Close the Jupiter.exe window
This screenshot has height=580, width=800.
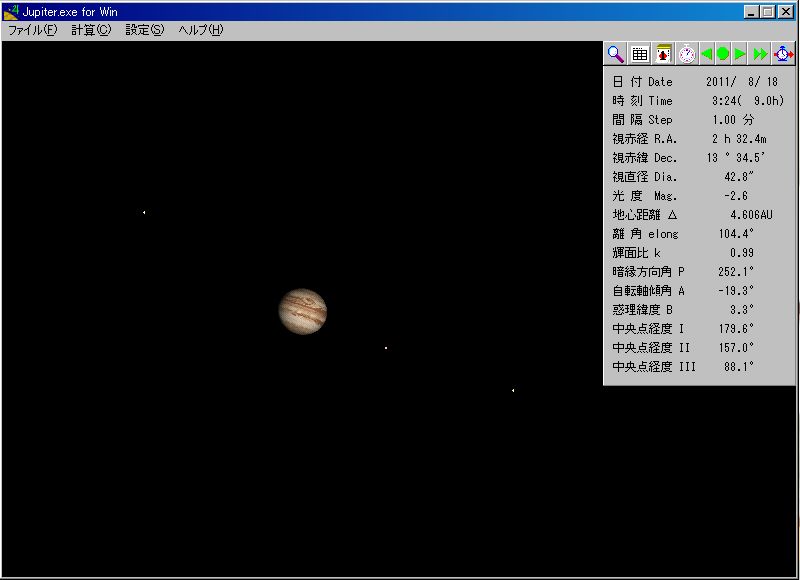pyautogui.click(x=786, y=12)
